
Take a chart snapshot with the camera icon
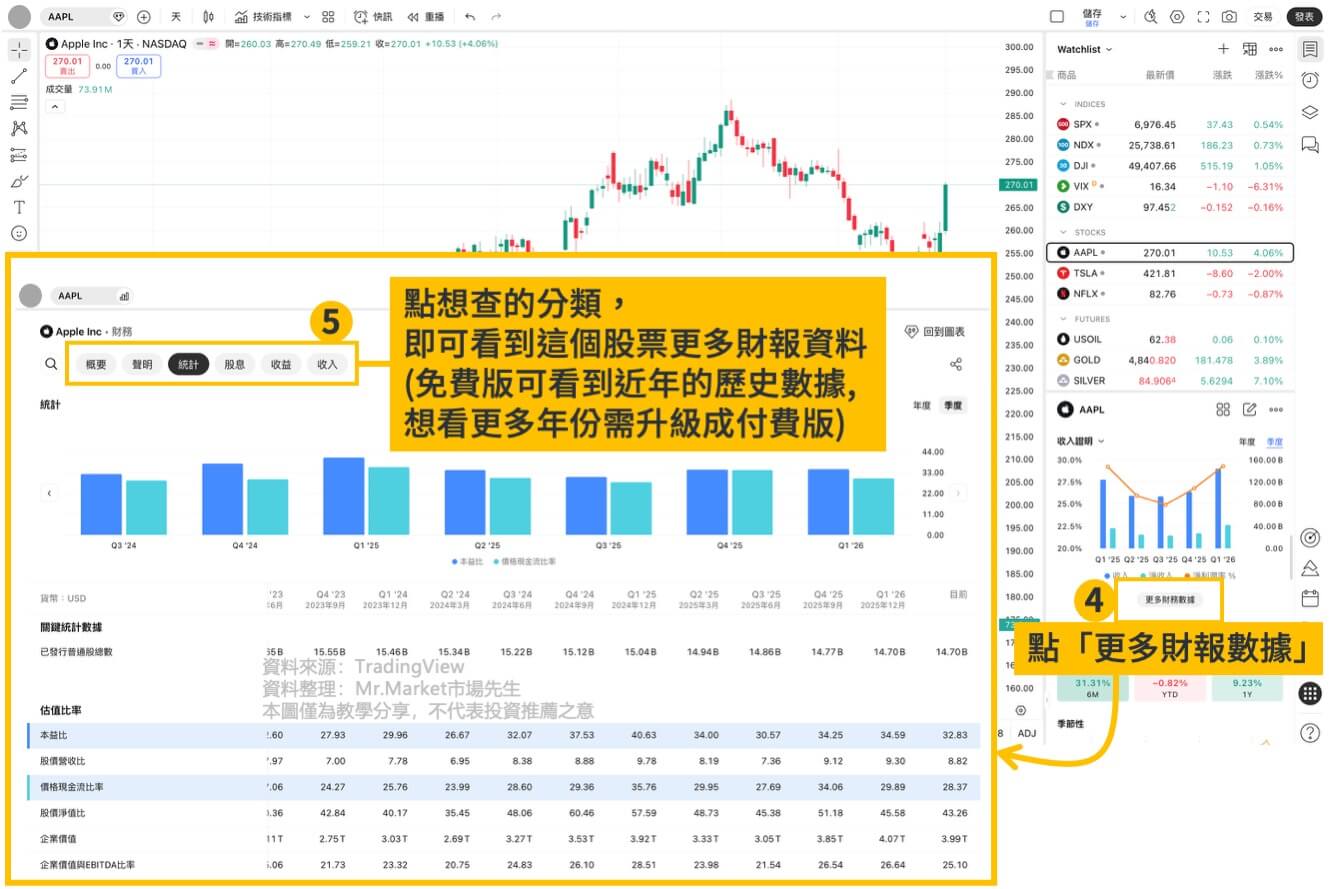1228,16
